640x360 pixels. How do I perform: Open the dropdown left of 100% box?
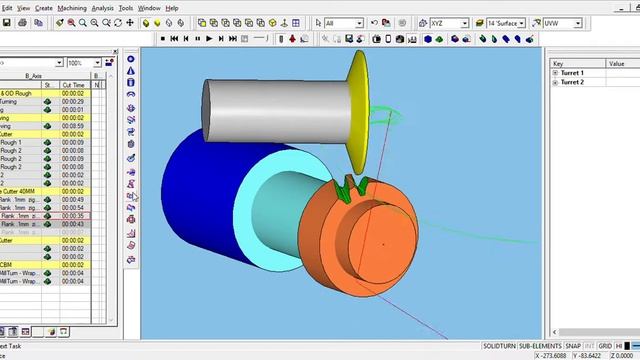[x=59, y=63]
